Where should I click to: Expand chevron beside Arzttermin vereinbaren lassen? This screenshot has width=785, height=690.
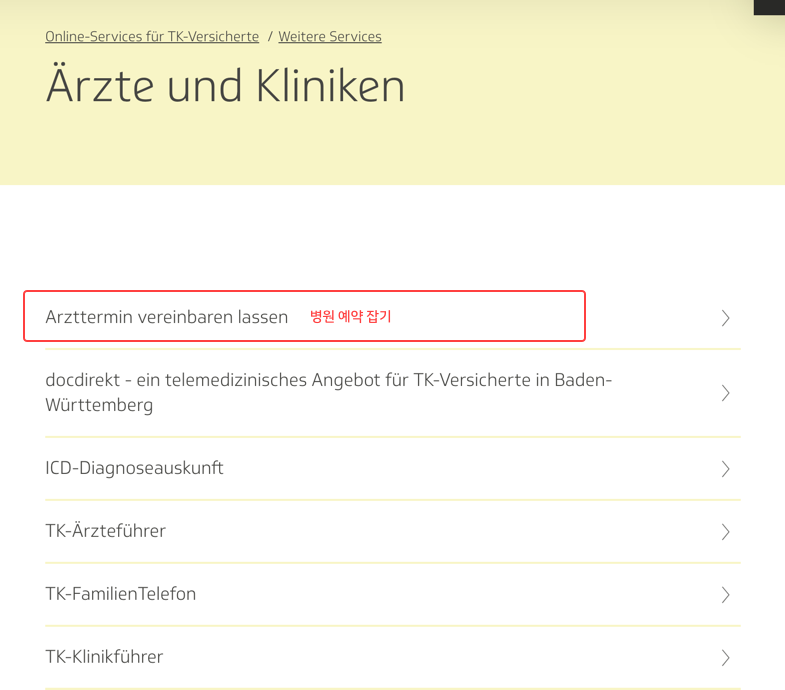coord(725,318)
